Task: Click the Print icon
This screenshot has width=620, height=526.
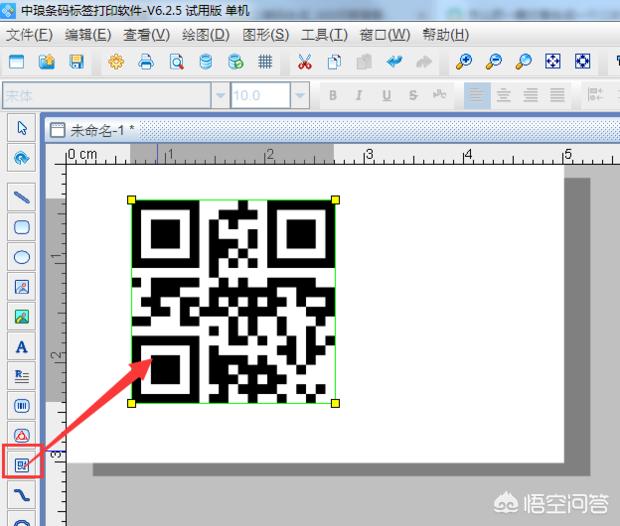Action: (146, 62)
